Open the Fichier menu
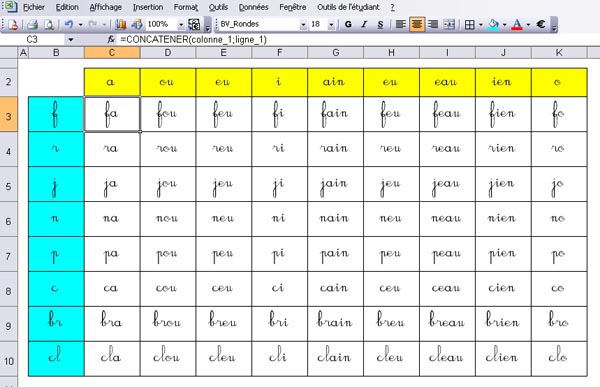Screen dimensions: 600x387 click(34, 7)
